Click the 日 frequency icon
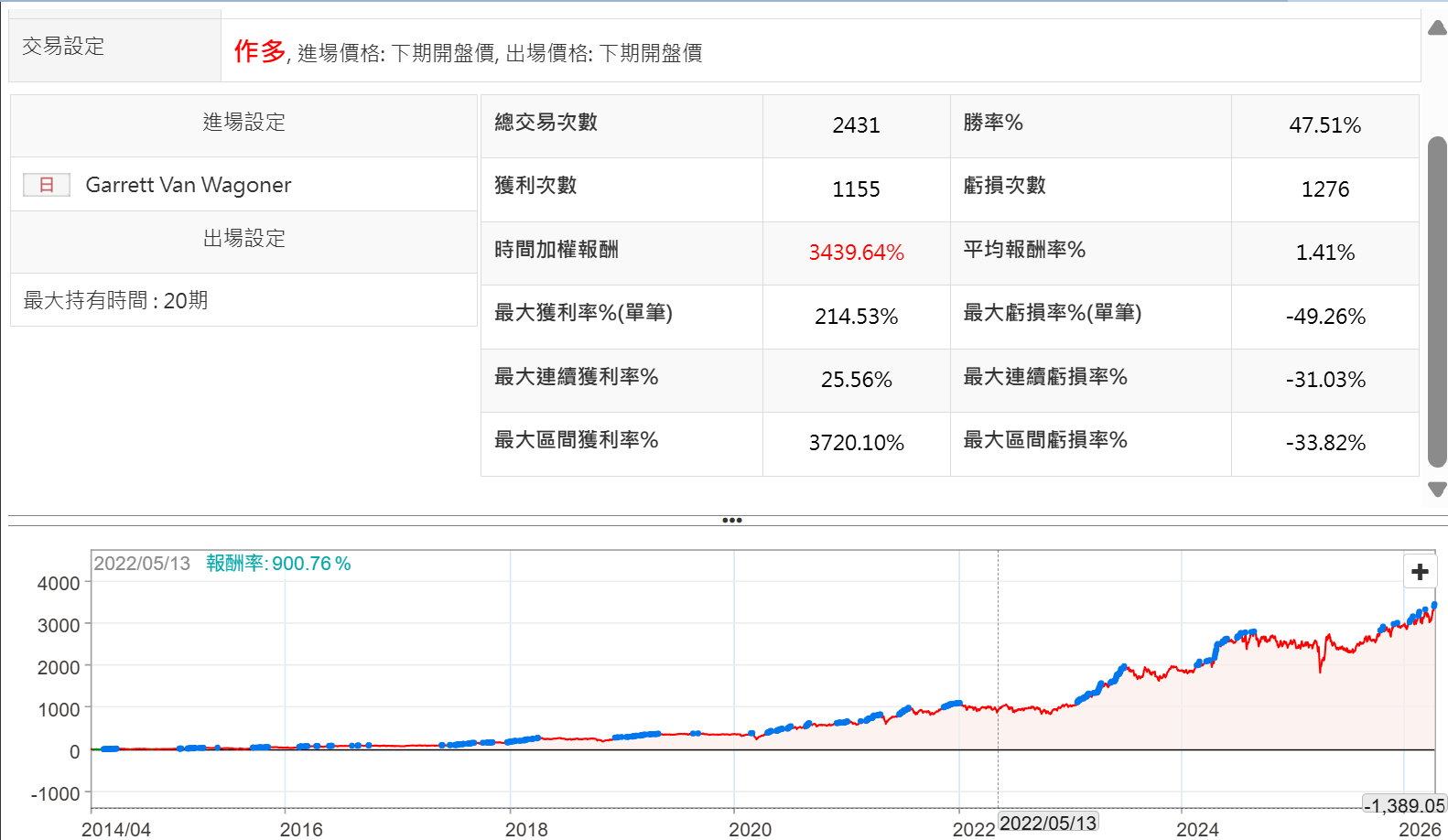 [x=47, y=185]
